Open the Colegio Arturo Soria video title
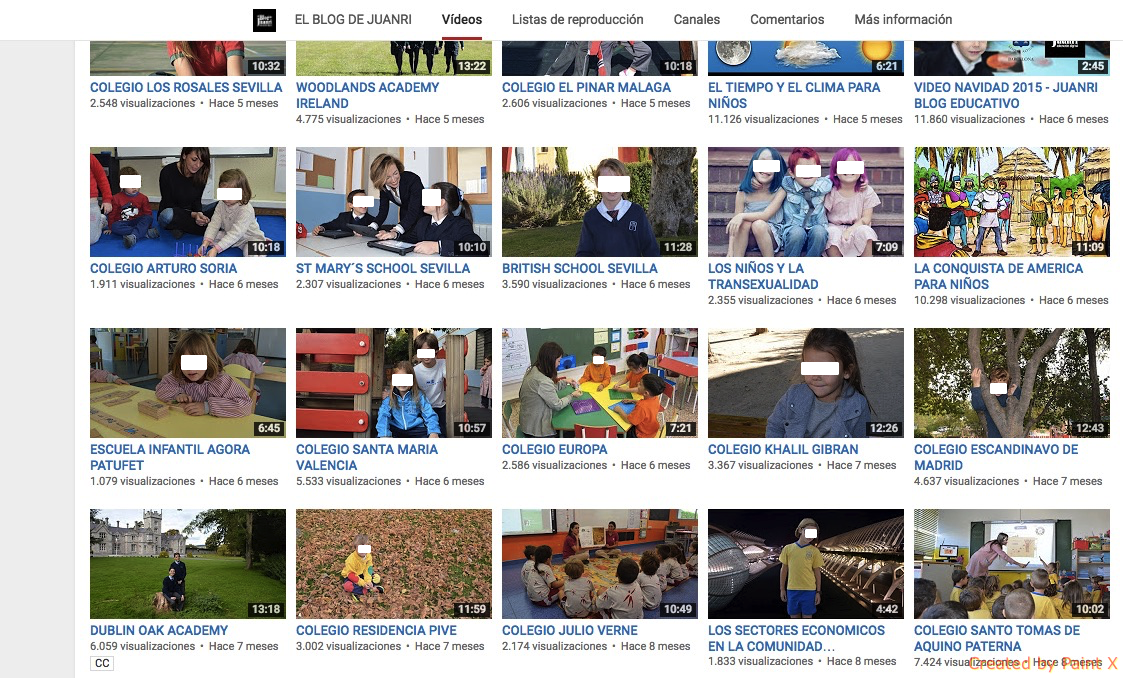The width and height of the screenshot is (1123, 678). [x=163, y=268]
